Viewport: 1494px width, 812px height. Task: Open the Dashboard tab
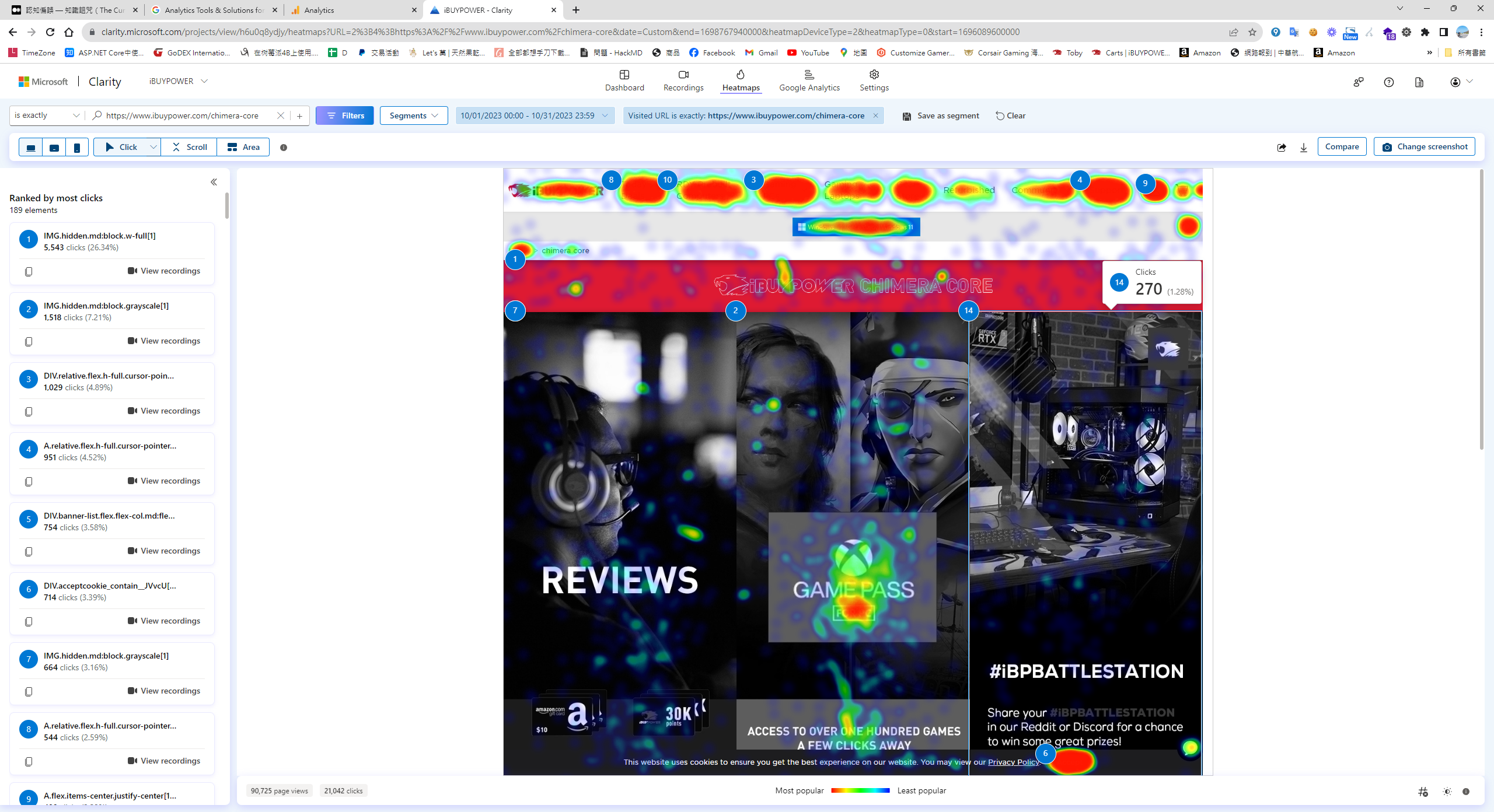[x=624, y=80]
